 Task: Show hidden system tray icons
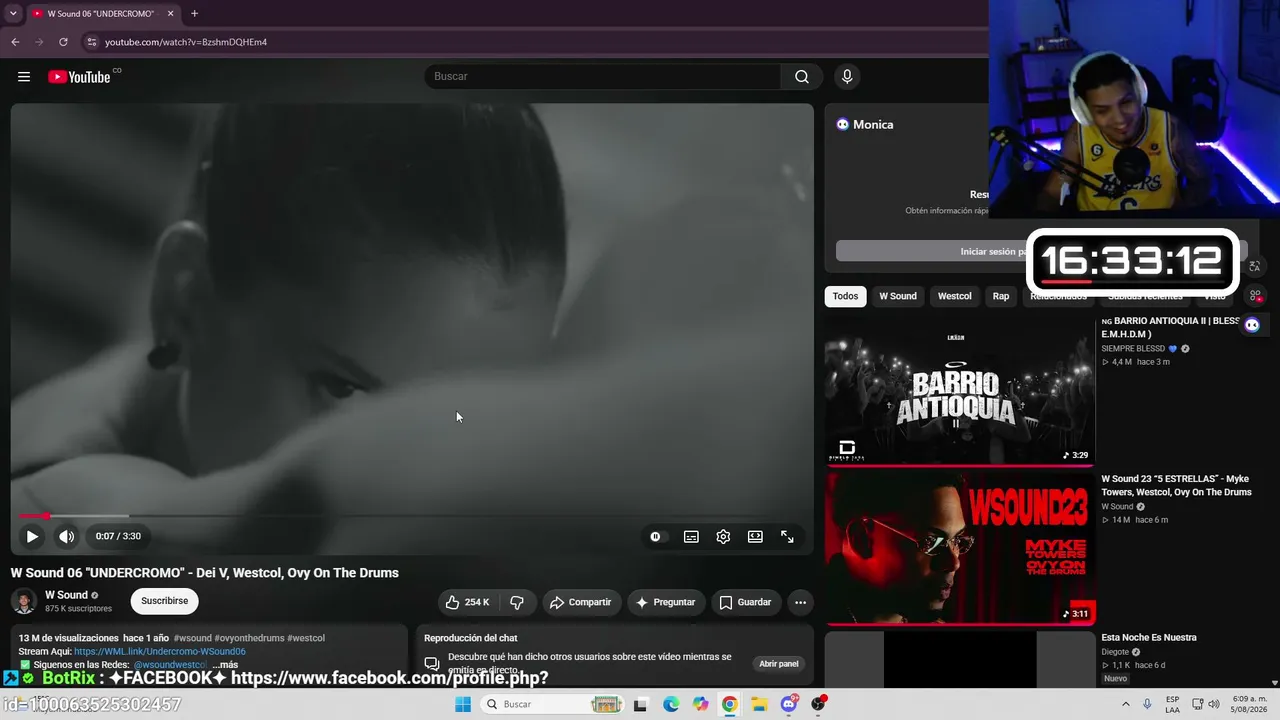(x=1127, y=704)
